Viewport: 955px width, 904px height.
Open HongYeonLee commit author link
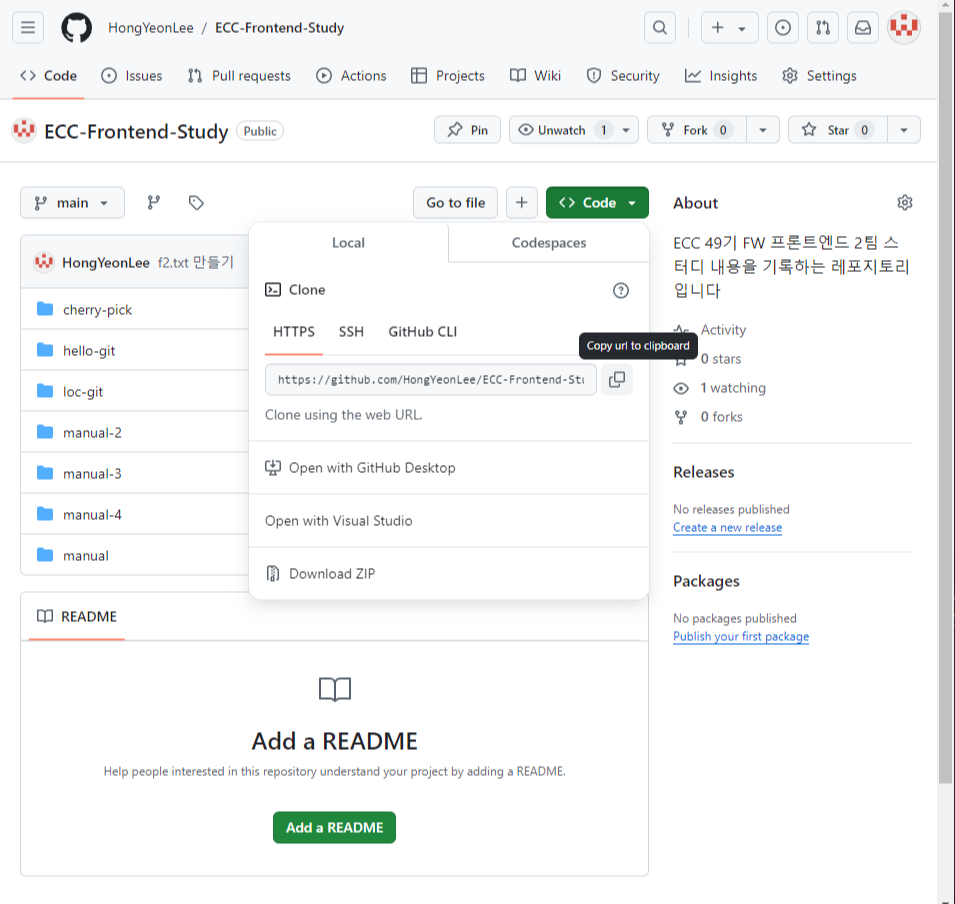(x=106, y=263)
